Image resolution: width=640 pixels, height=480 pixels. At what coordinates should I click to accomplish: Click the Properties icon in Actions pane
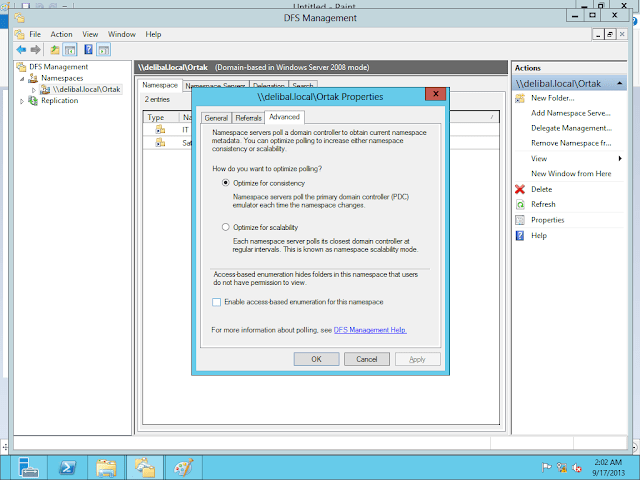519,220
